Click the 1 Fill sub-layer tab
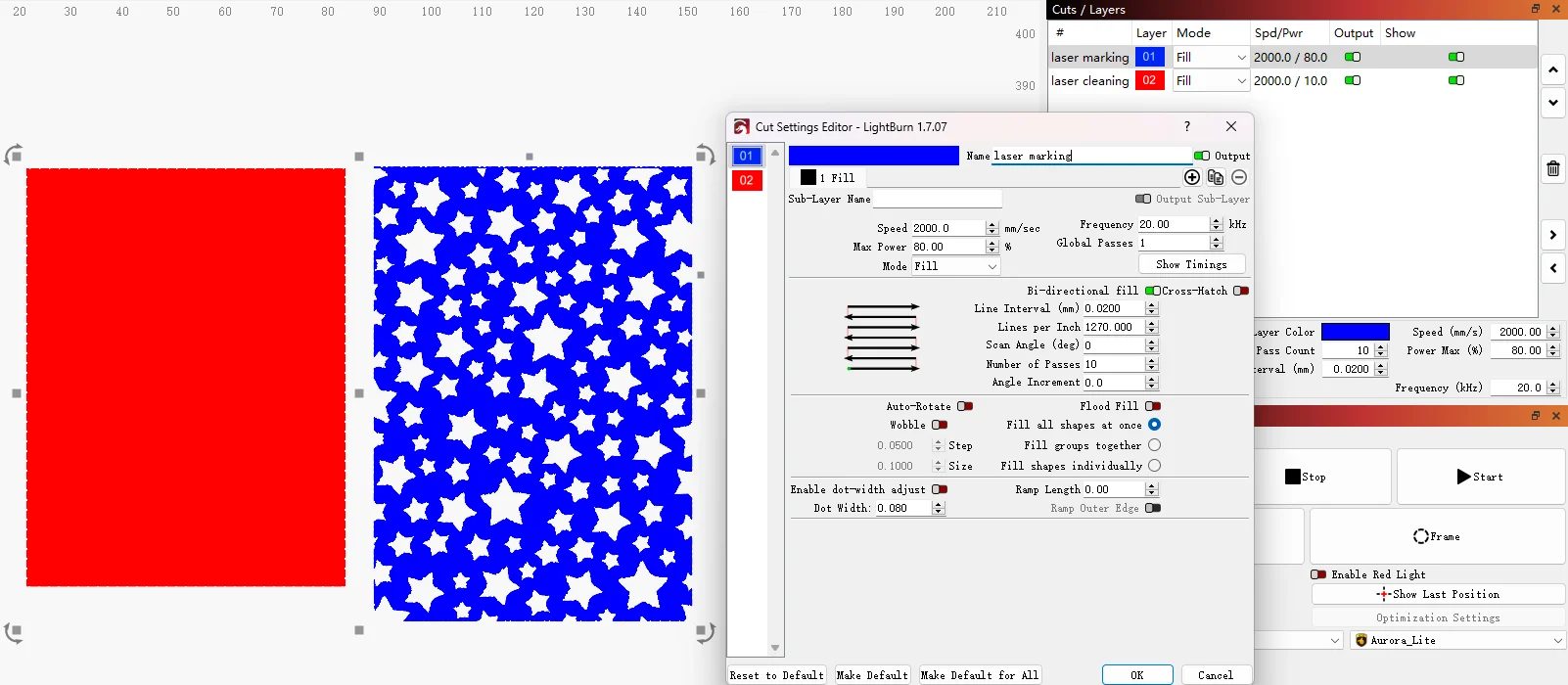 [x=828, y=177]
